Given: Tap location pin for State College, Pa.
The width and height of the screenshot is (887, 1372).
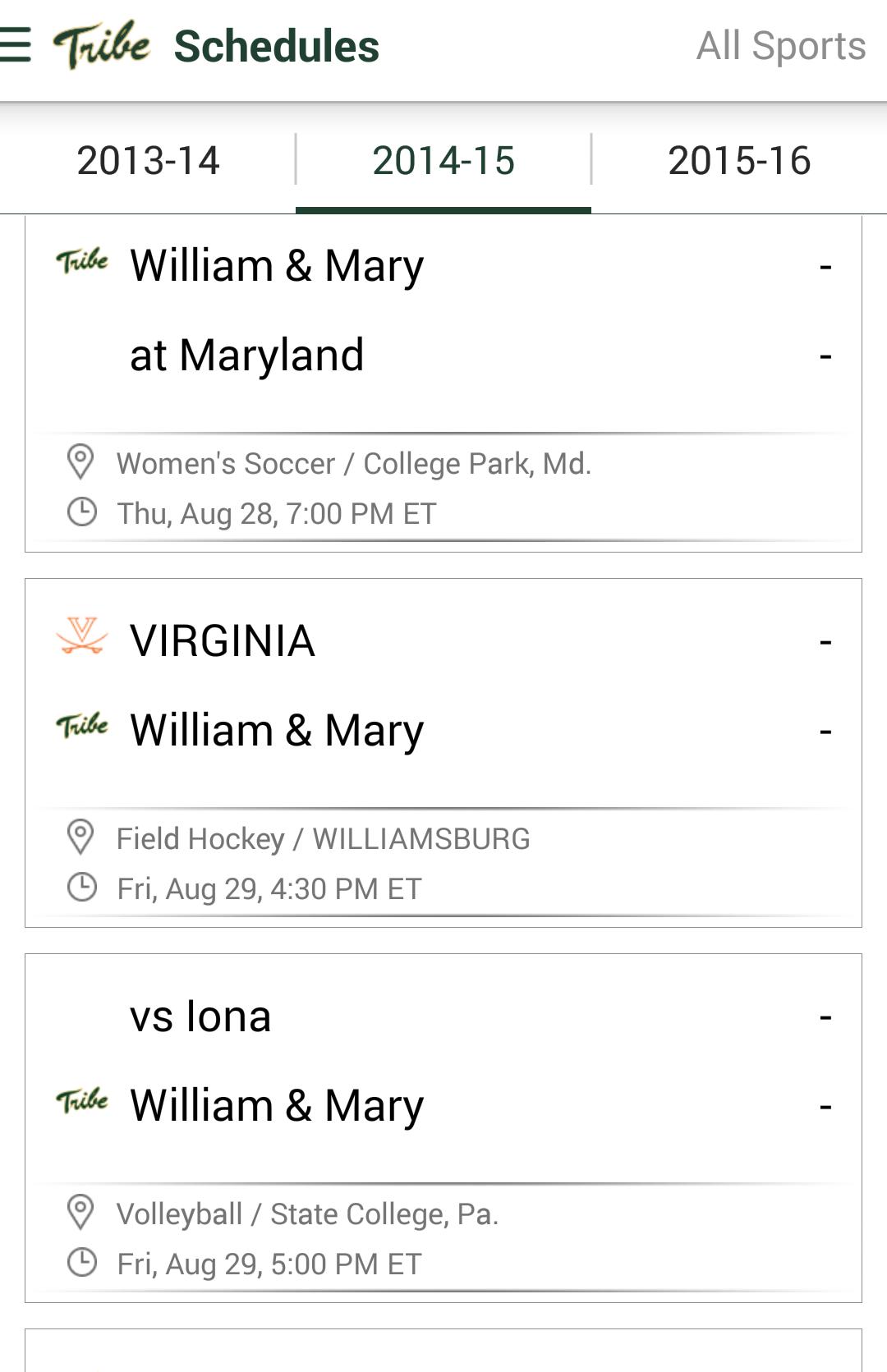Looking at the screenshot, I should (x=80, y=1213).
